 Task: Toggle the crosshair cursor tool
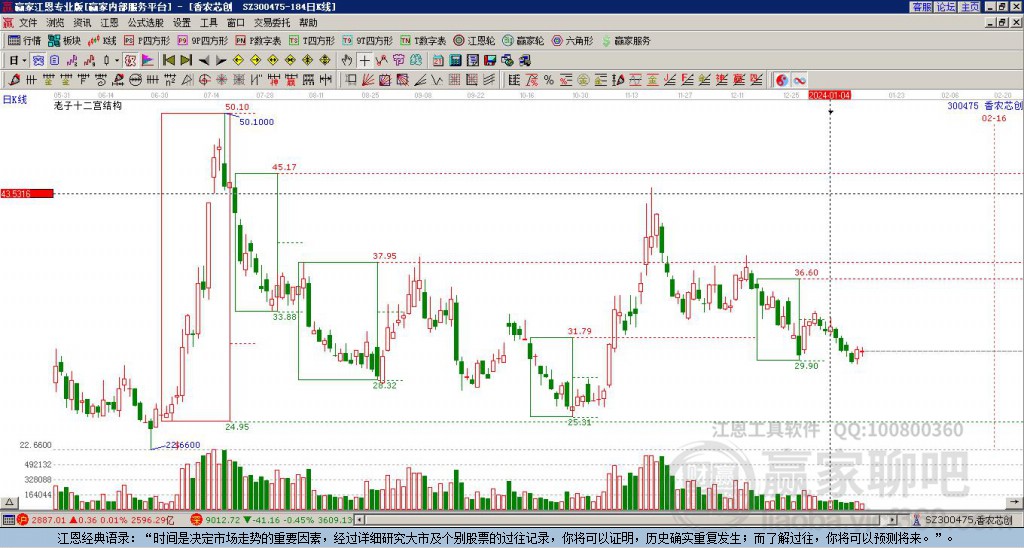364,61
